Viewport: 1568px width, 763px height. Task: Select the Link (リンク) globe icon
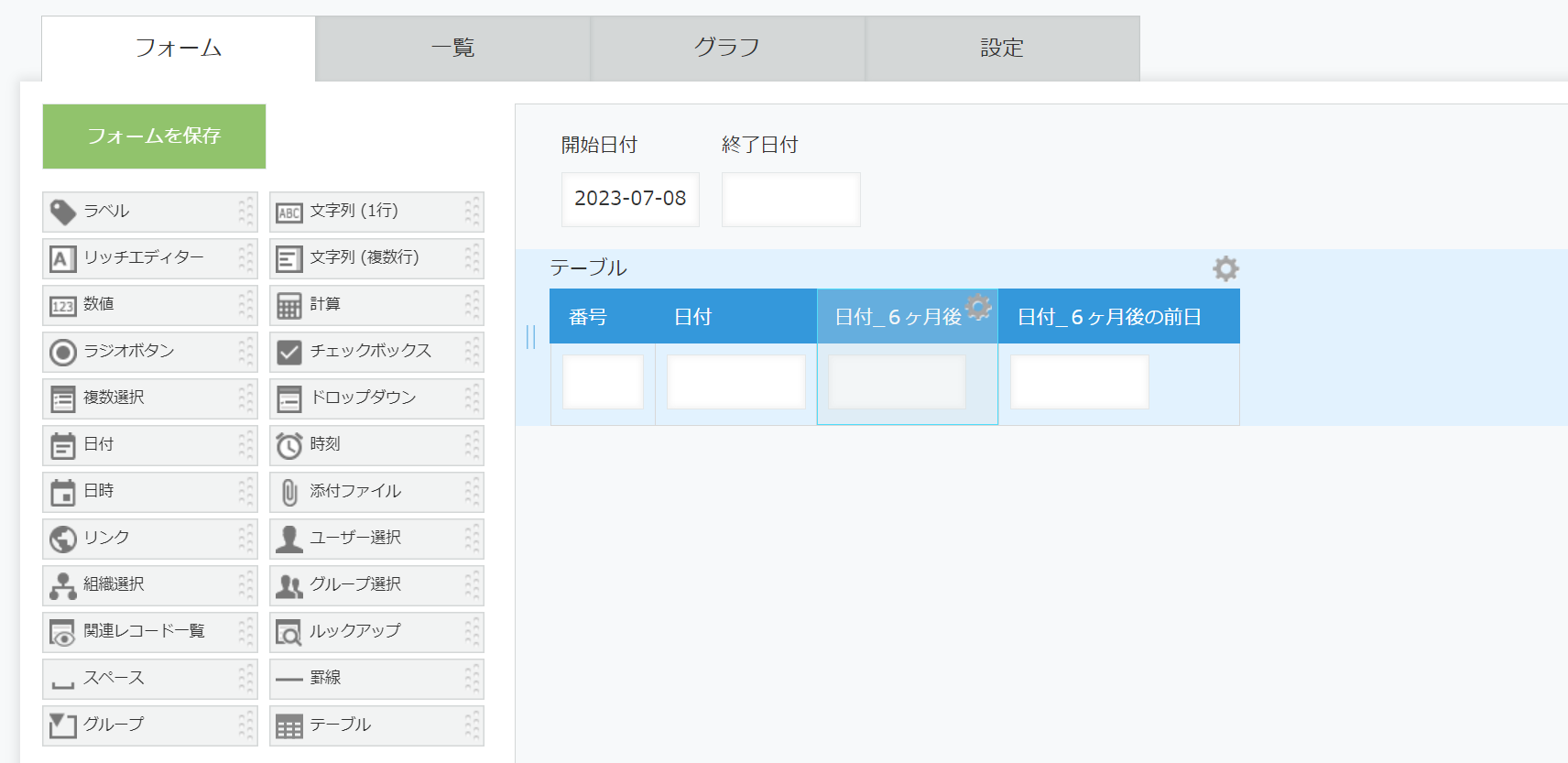tap(62, 539)
